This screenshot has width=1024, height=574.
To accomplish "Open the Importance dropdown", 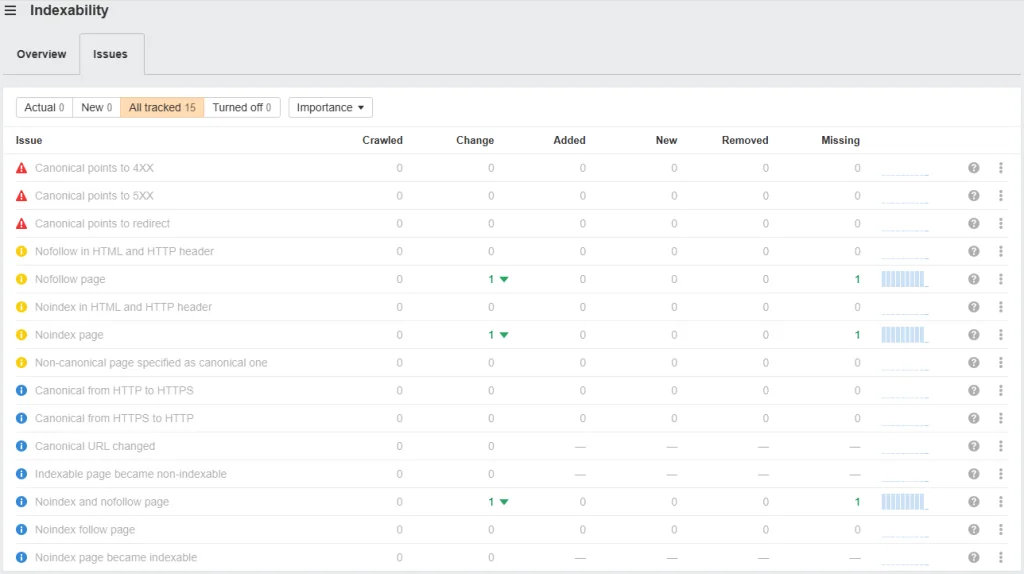I will (330, 107).
